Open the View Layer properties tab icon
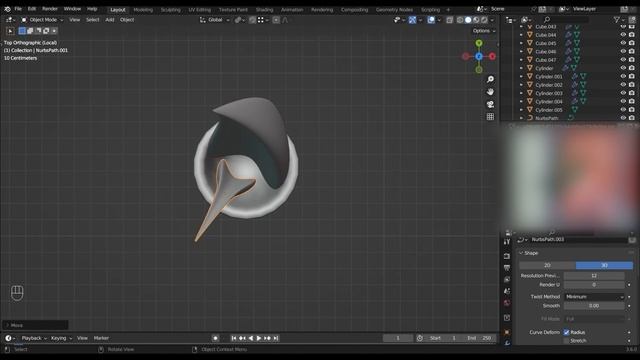The width and height of the screenshot is (640, 360). [x=507, y=280]
